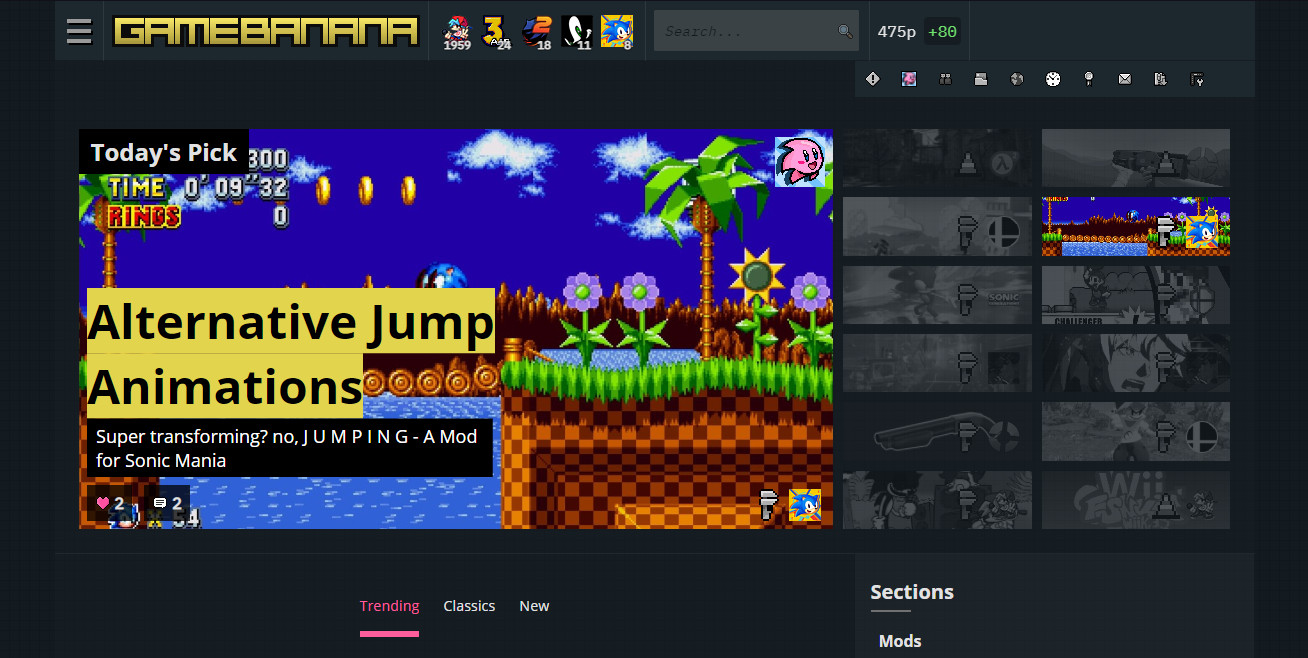Switch to the Classics tab
This screenshot has width=1308, height=658.
[469, 605]
